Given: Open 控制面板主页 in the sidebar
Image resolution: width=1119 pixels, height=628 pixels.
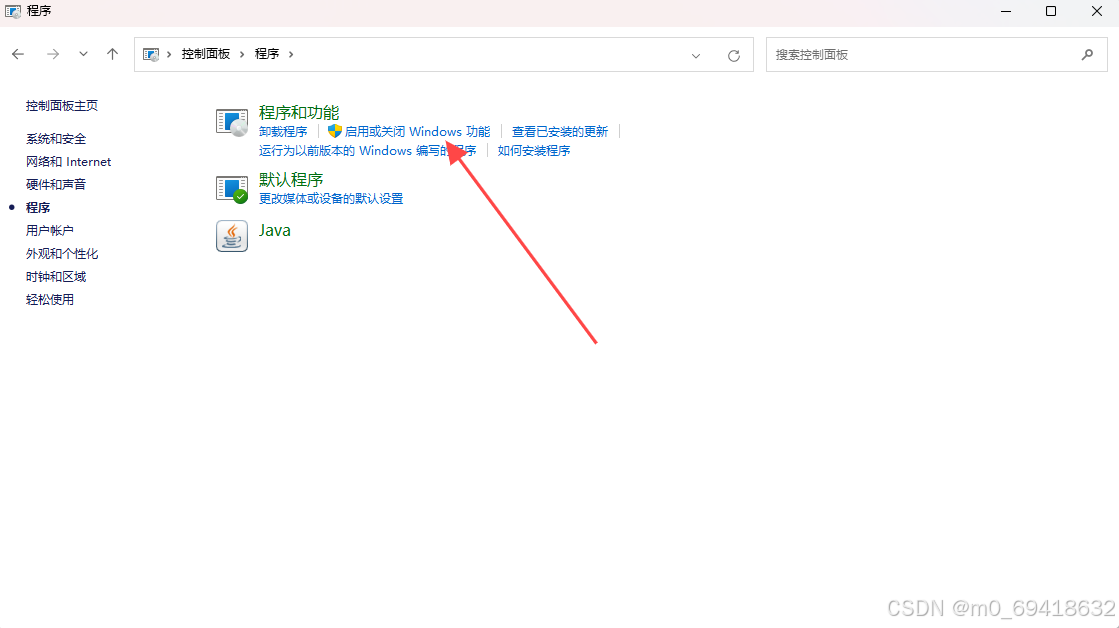Looking at the screenshot, I should click(62, 106).
